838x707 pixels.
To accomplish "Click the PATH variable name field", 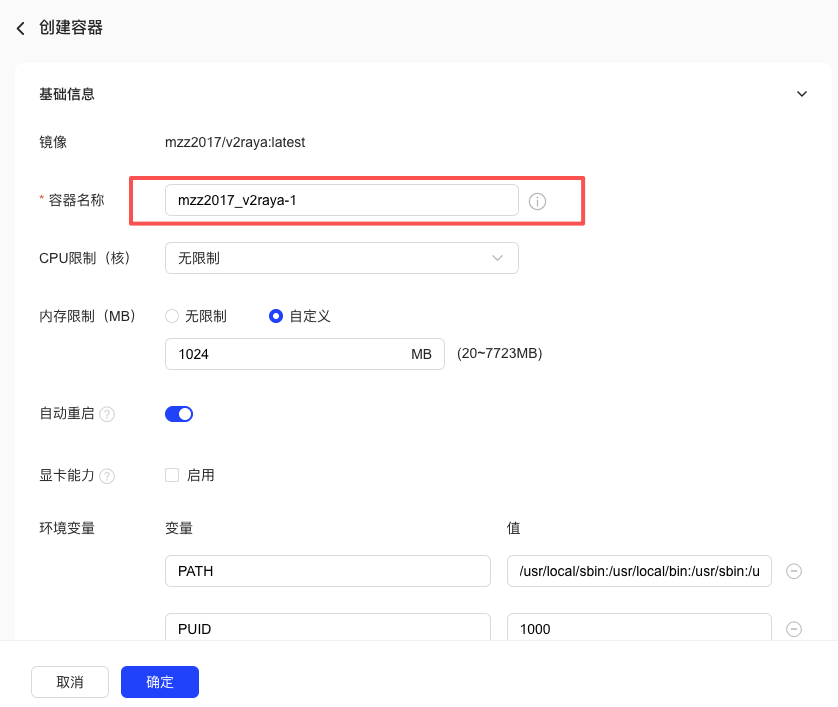I will tap(327, 571).
